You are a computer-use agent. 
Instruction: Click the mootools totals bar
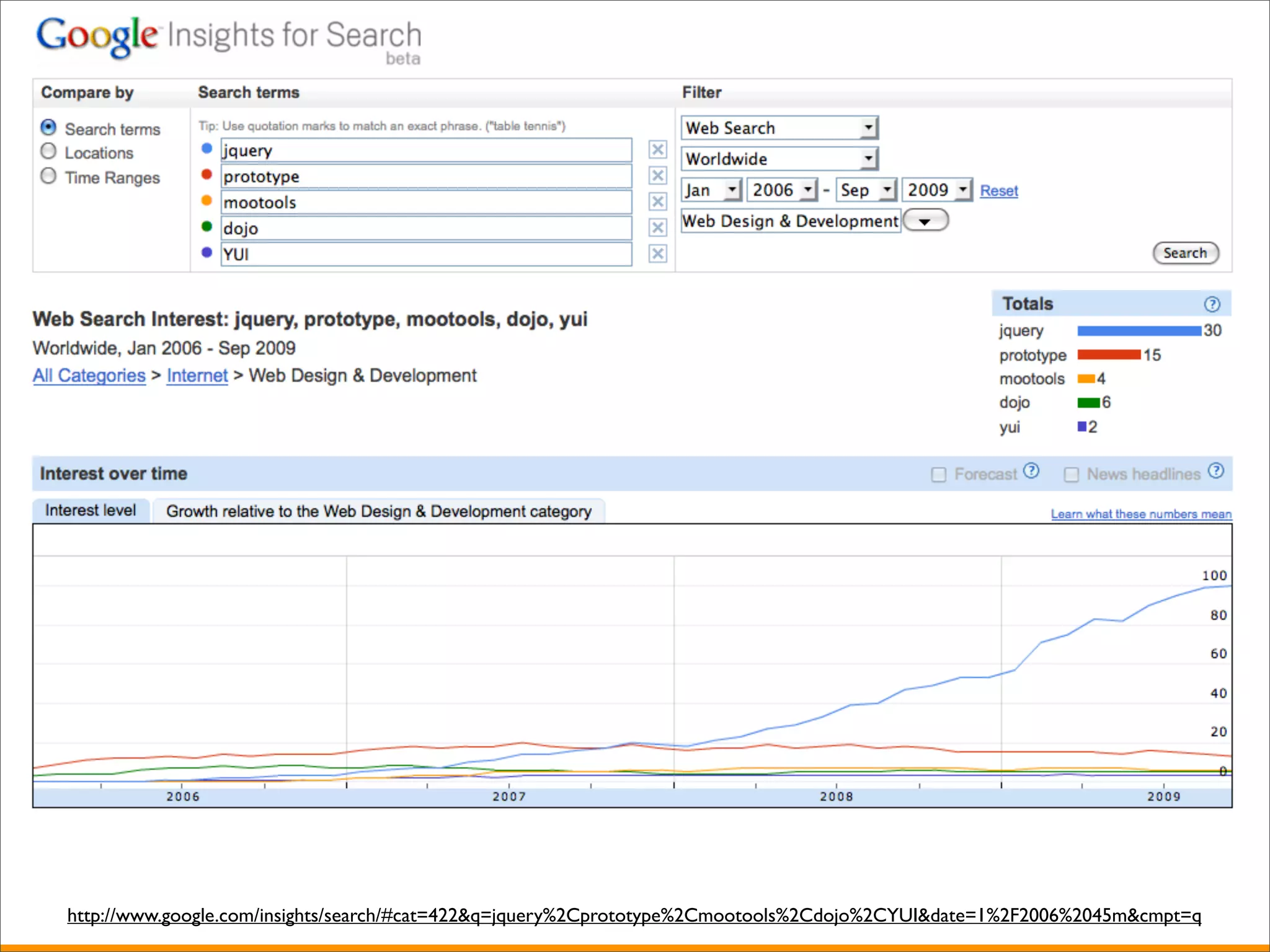click(x=1086, y=379)
